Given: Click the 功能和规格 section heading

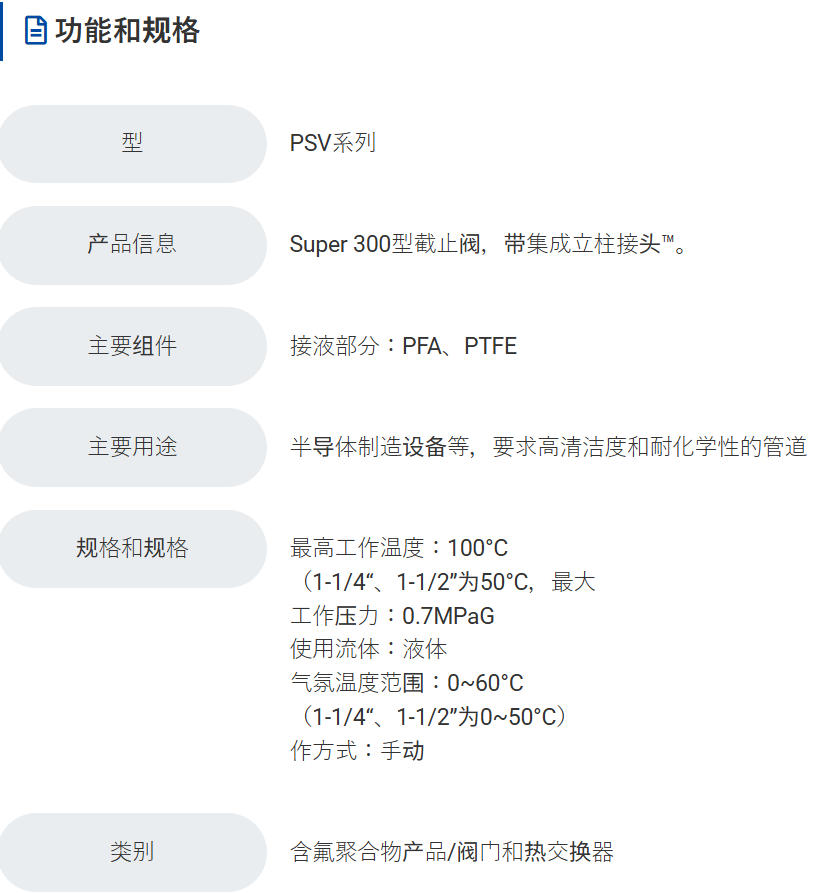Looking at the screenshot, I should [x=127, y=31].
